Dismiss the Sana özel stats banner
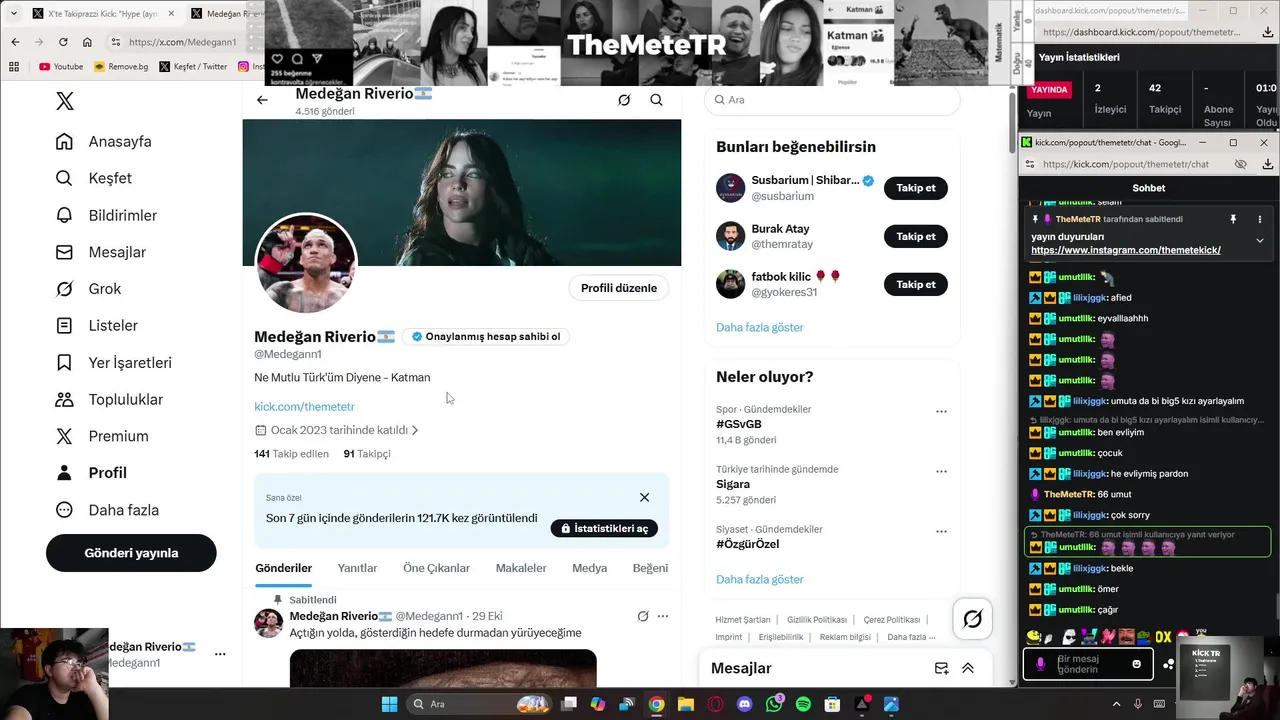Image resolution: width=1280 pixels, height=720 pixels. (x=644, y=497)
